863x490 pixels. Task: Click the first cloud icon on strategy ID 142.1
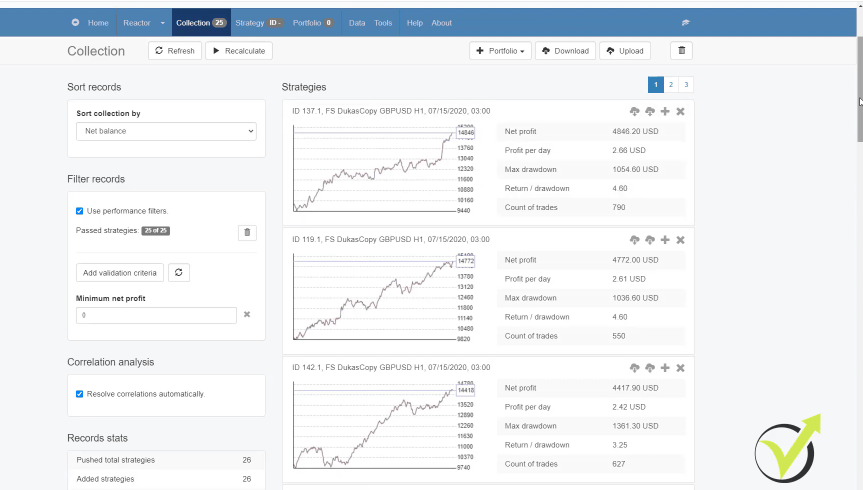coord(634,368)
